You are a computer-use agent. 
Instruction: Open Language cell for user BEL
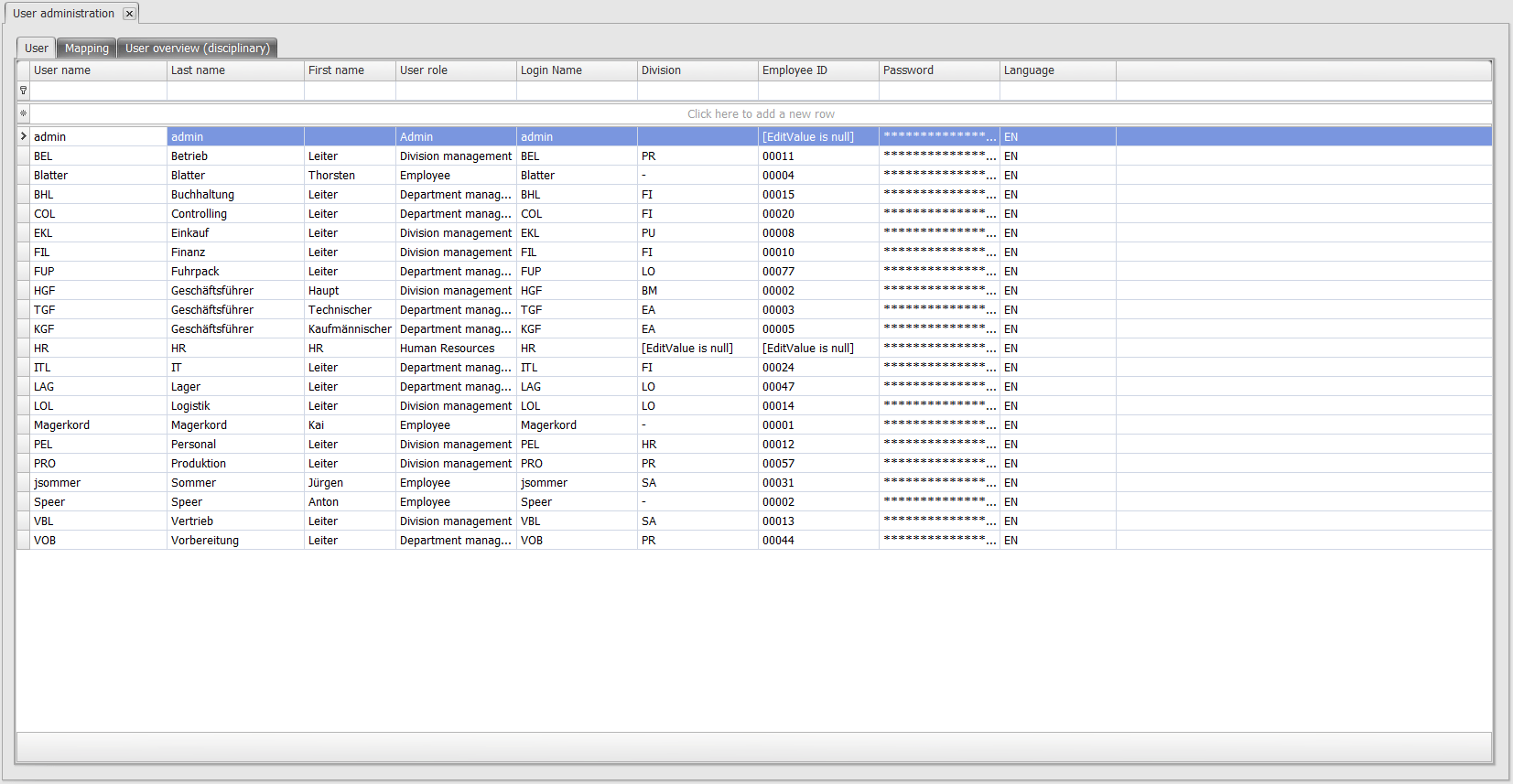point(1056,156)
